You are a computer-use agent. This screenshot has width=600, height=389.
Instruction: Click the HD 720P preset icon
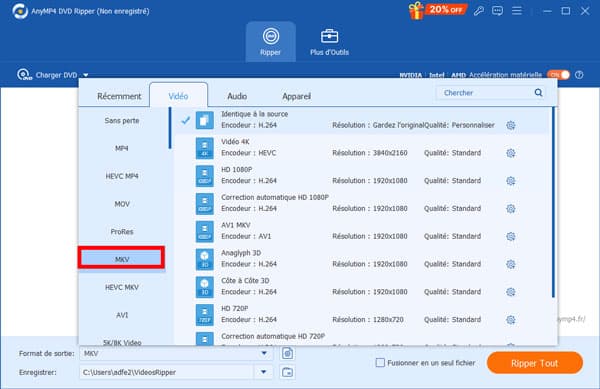coord(205,315)
